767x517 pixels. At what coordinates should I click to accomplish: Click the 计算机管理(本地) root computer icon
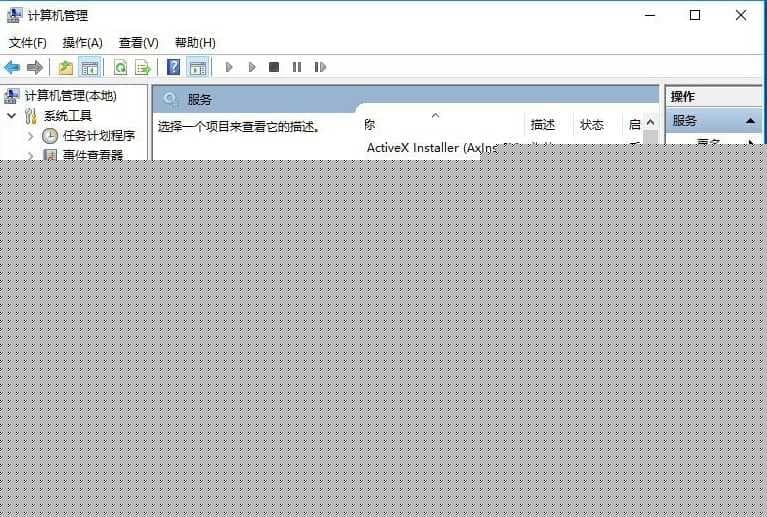pyautogui.click(x=12, y=95)
